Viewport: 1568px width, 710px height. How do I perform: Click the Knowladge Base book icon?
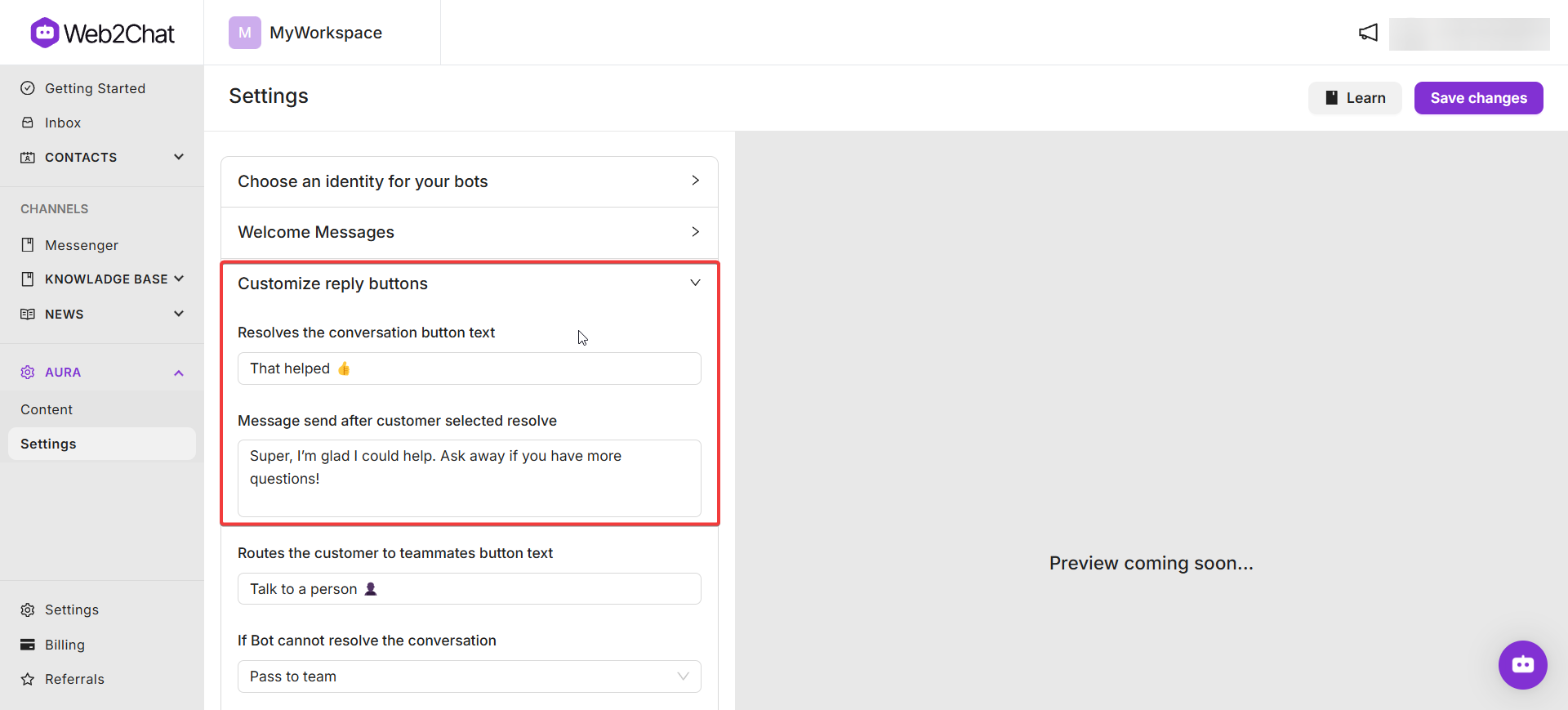pos(28,279)
